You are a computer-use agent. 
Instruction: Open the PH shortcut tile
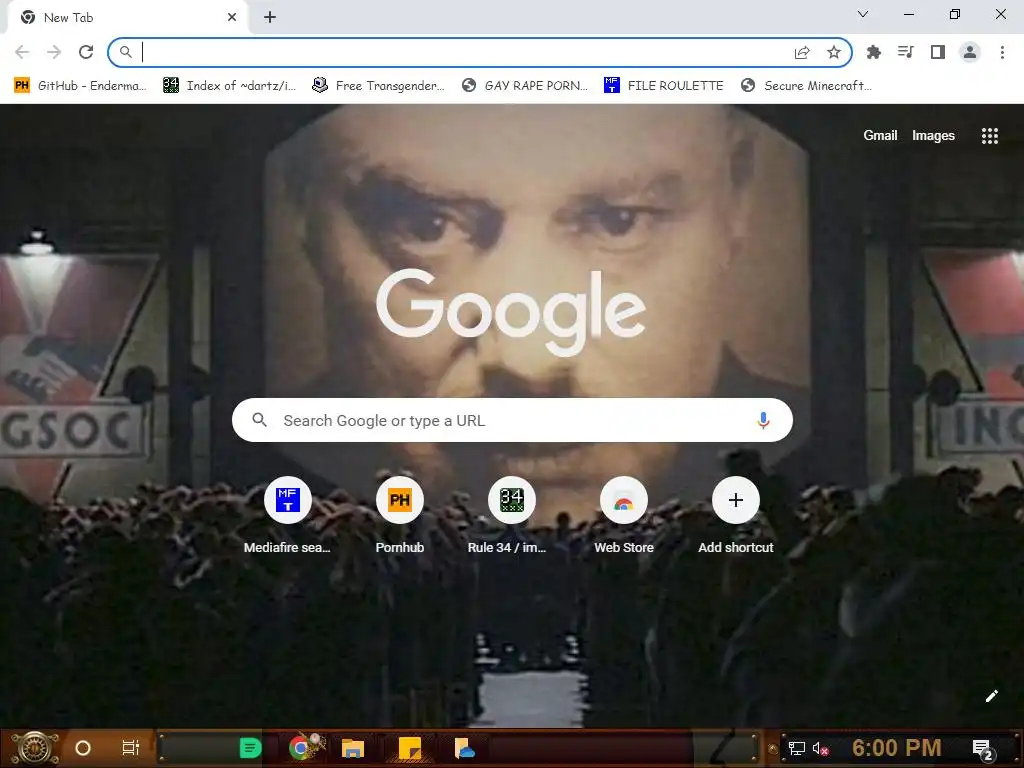pyautogui.click(x=400, y=516)
